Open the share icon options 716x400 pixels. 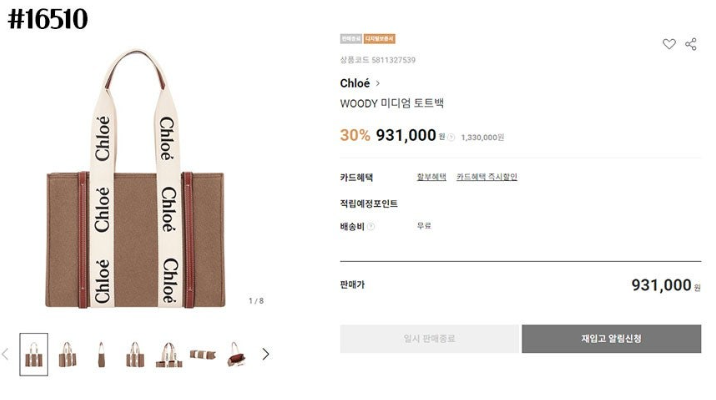[x=691, y=44]
